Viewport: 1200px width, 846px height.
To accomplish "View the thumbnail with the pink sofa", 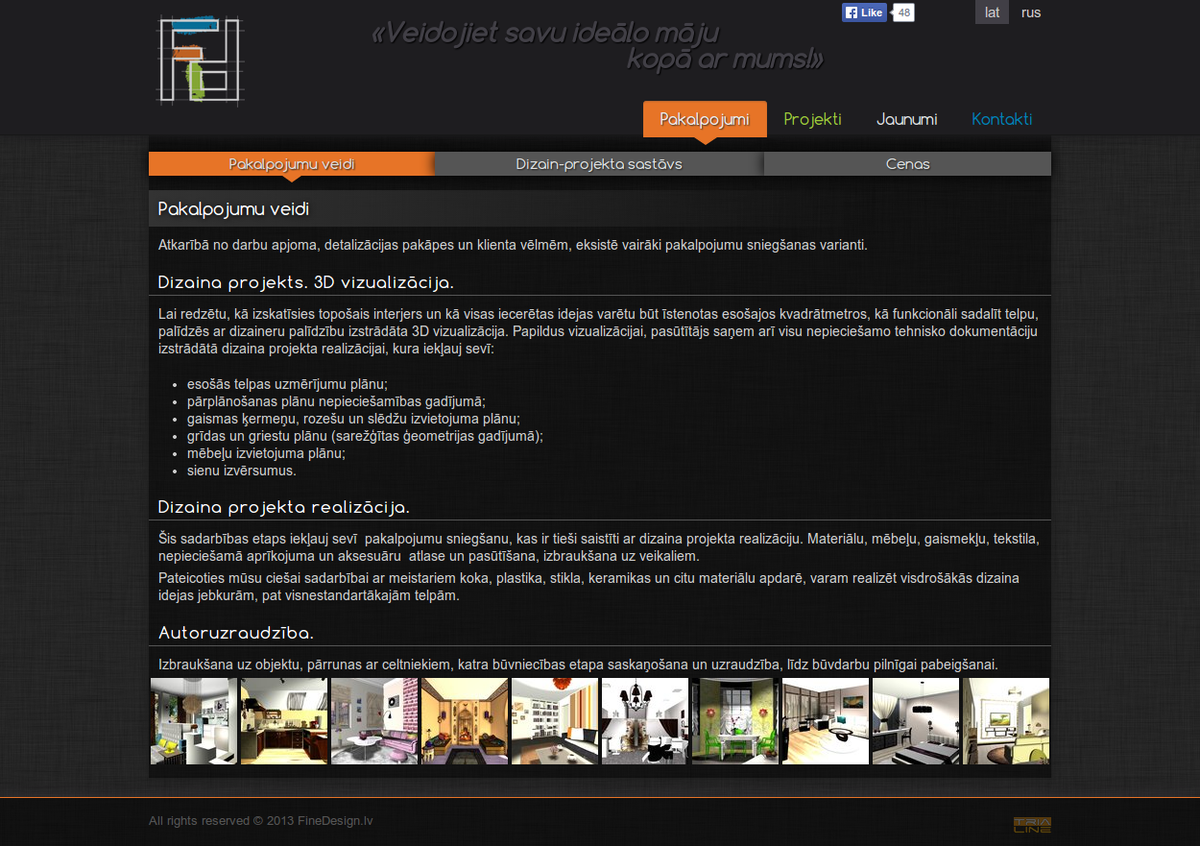I will (374, 721).
